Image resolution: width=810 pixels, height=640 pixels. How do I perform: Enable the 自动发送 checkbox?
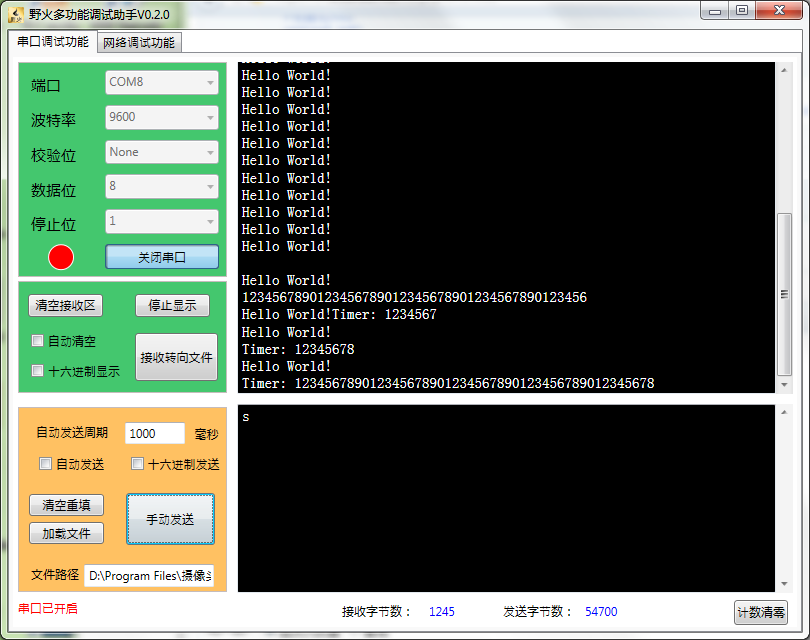coord(45,464)
